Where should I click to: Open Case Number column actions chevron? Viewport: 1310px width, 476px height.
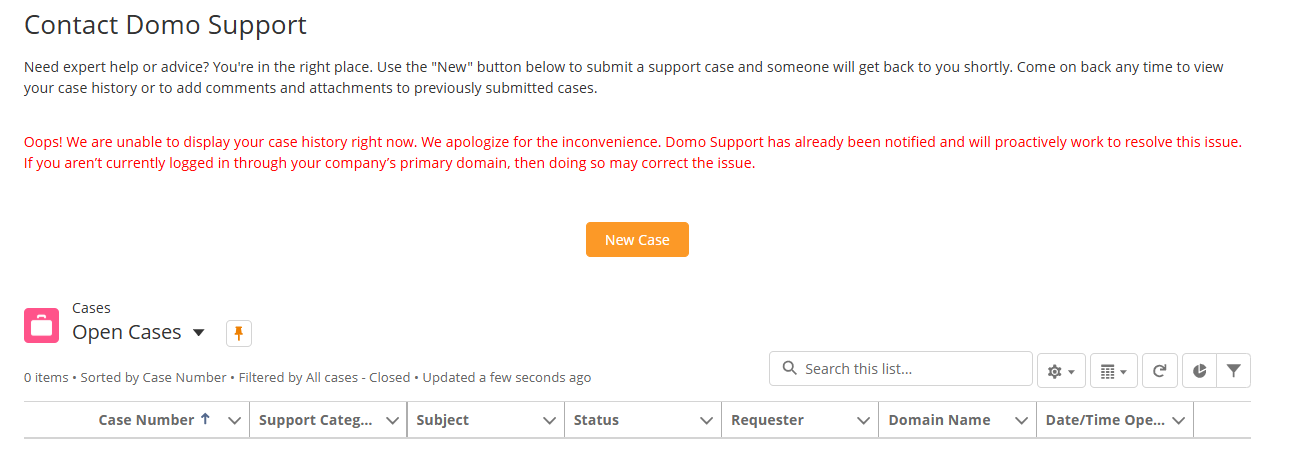[235, 421]
